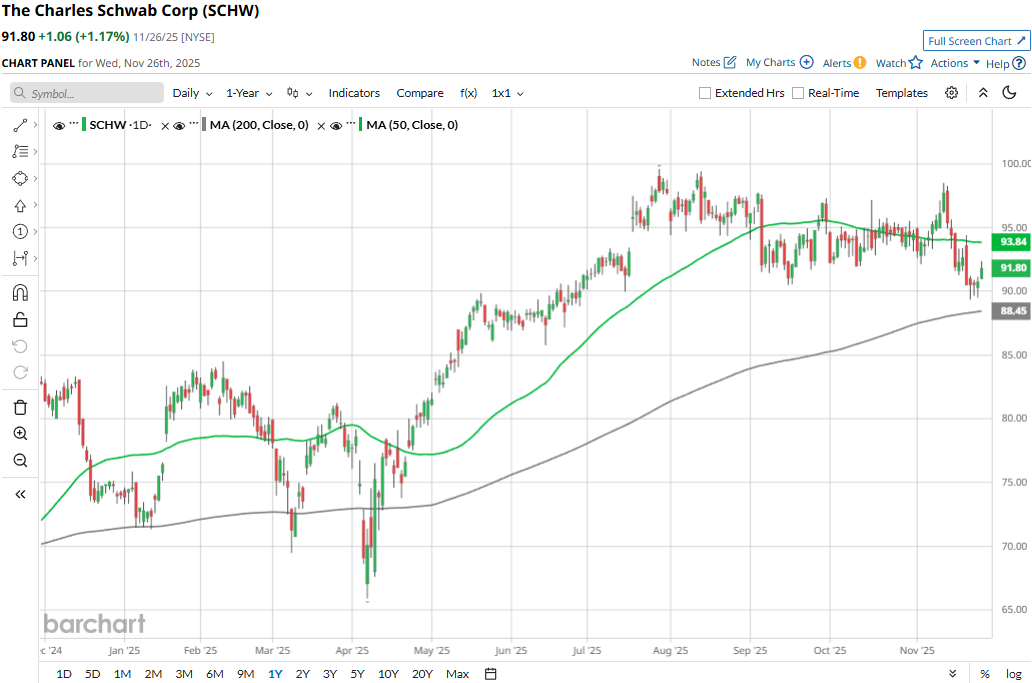Viewport: 1032px width, 683px height.
Task: Open the Daily interval dropdown
Action: [193, 93]
